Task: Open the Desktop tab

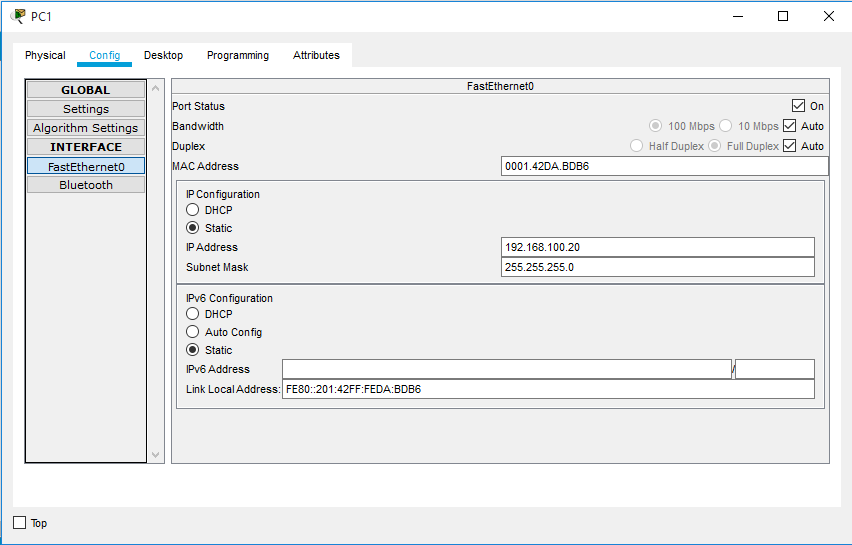Action: (163, 56)
